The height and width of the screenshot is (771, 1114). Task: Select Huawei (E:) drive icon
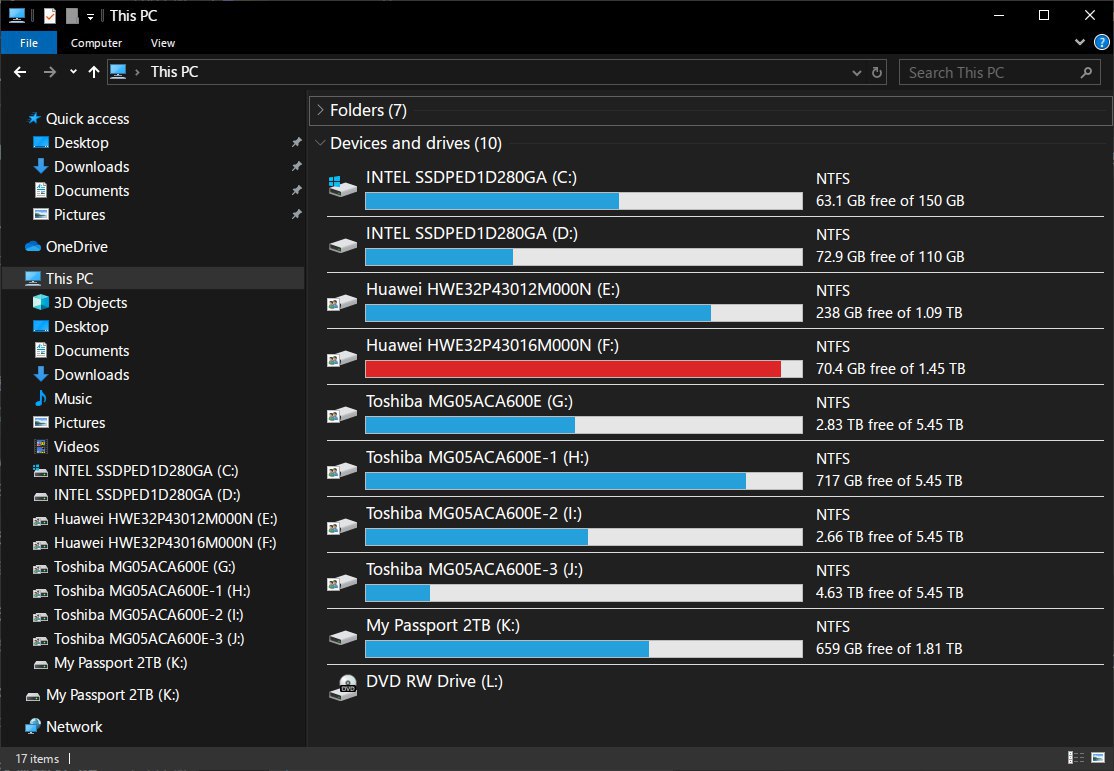coord(342,302)
